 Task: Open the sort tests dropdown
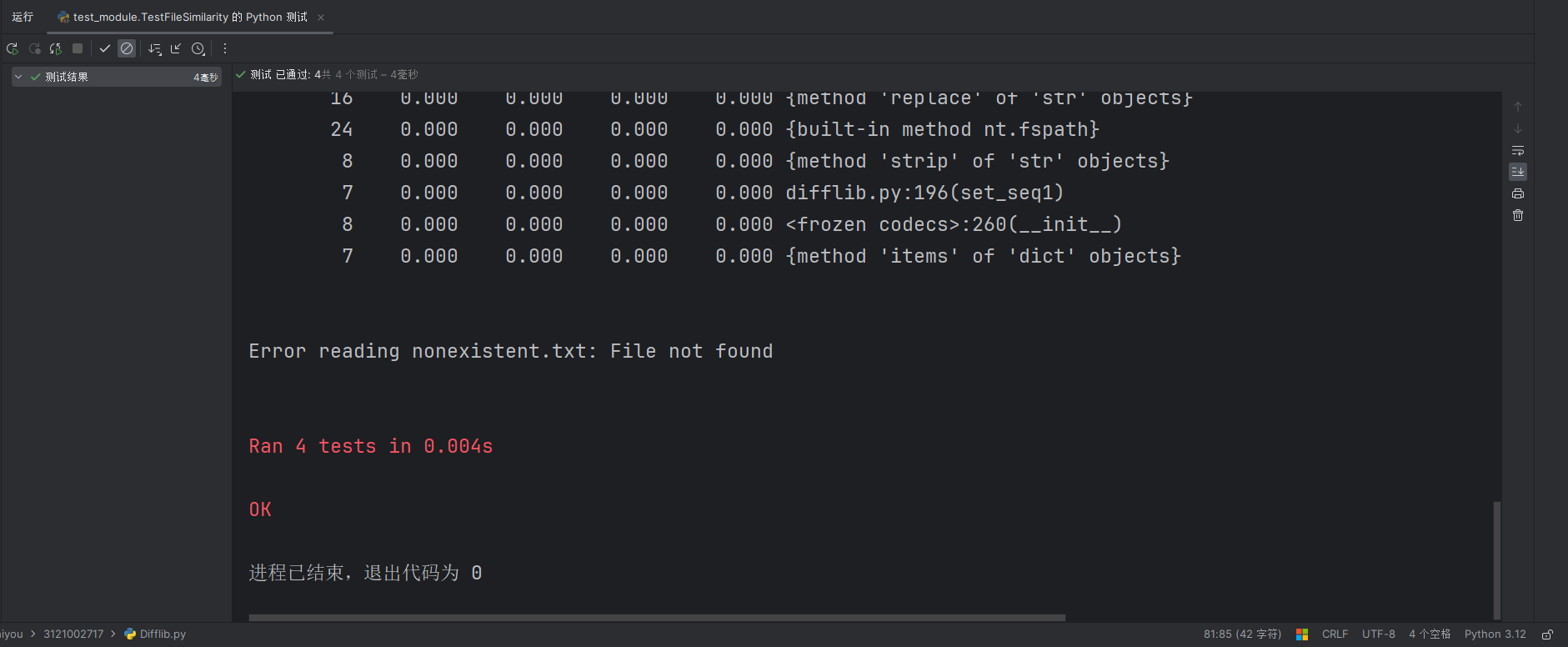coord(155,49)
